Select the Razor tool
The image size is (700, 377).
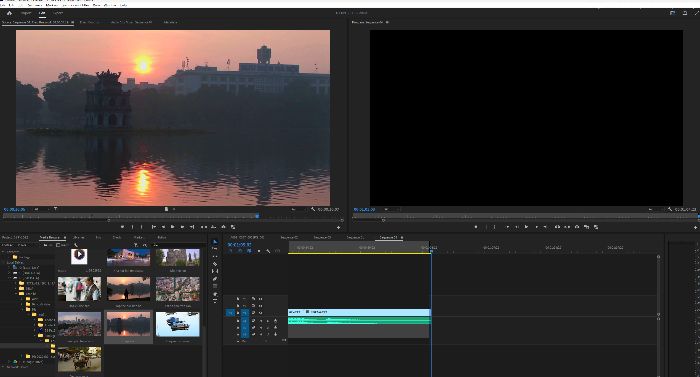click(x=215, y=264)
